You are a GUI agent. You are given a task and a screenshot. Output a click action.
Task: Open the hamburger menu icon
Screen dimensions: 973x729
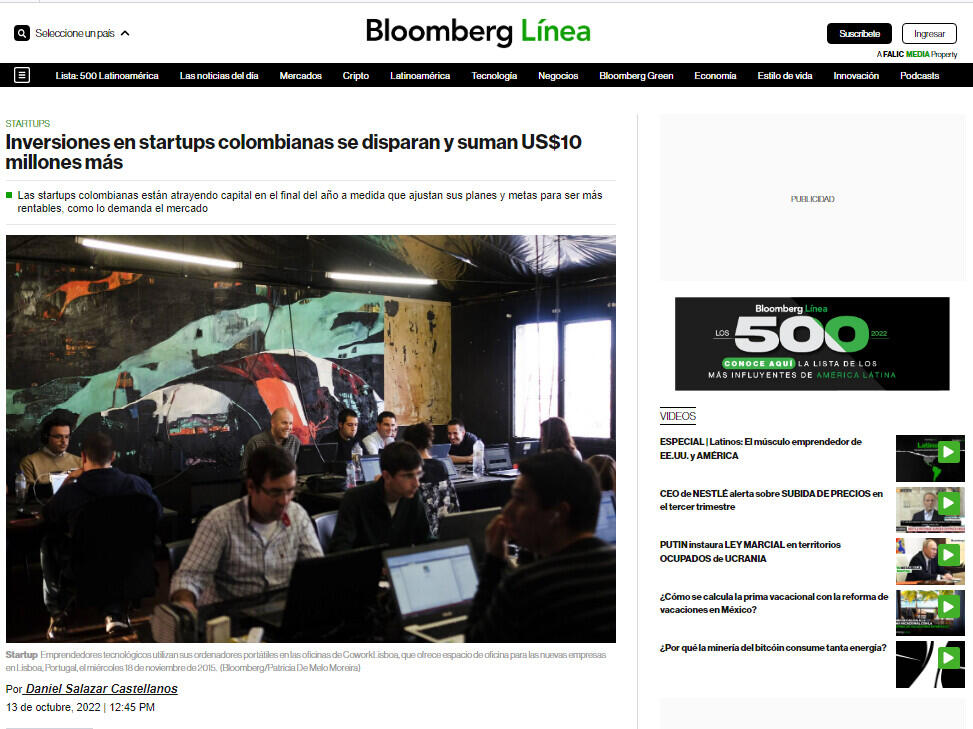(22, 76)
